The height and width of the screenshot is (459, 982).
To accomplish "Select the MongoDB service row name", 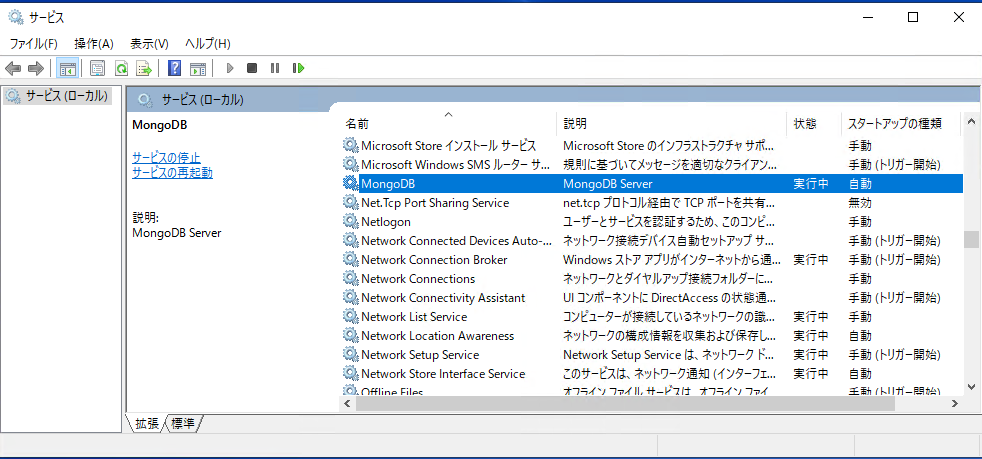I will tap(388, 184).
